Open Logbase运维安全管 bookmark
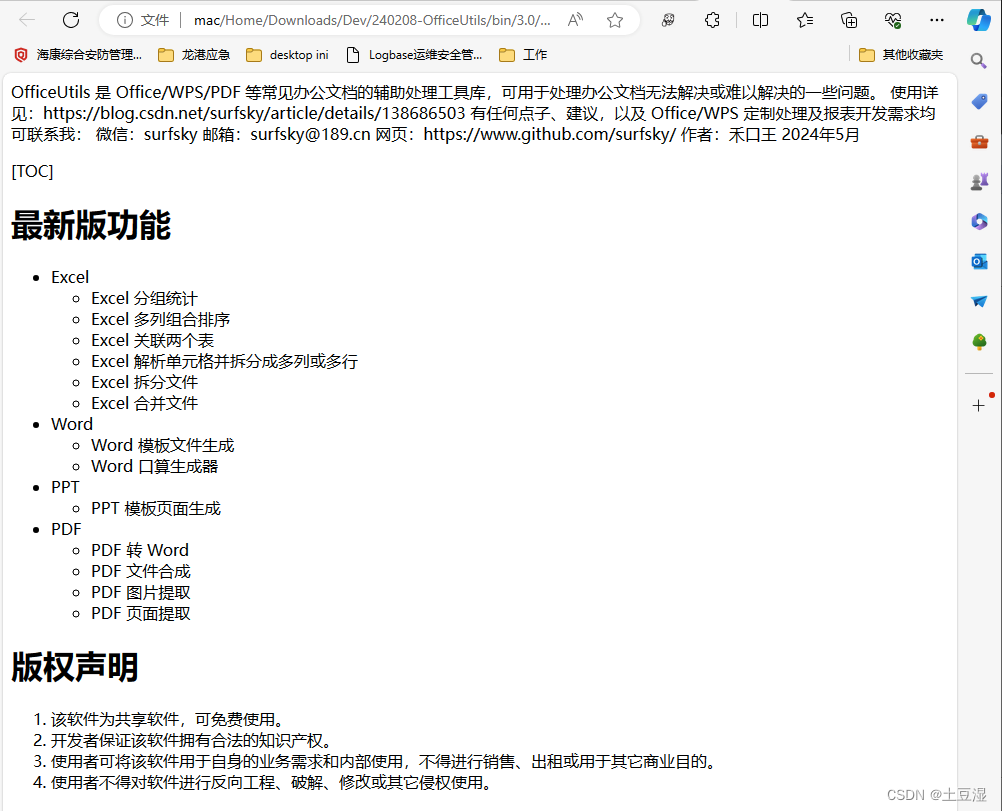This screenshot has height=811, width=1002. point(413,55)
